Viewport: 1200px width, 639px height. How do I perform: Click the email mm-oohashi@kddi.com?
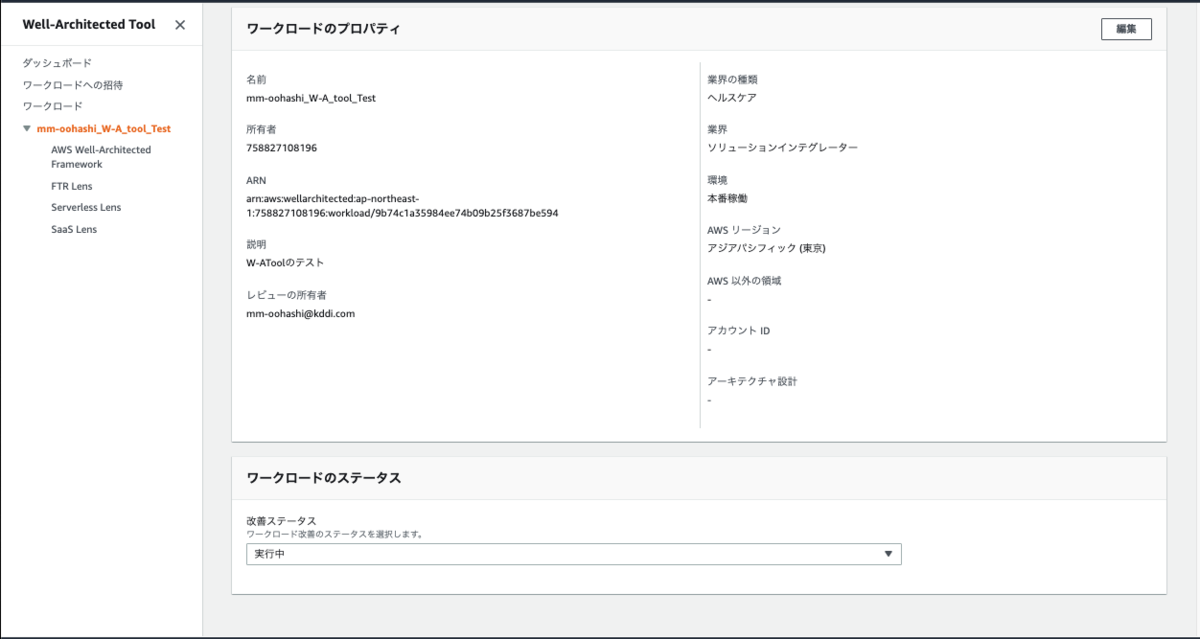301,313
